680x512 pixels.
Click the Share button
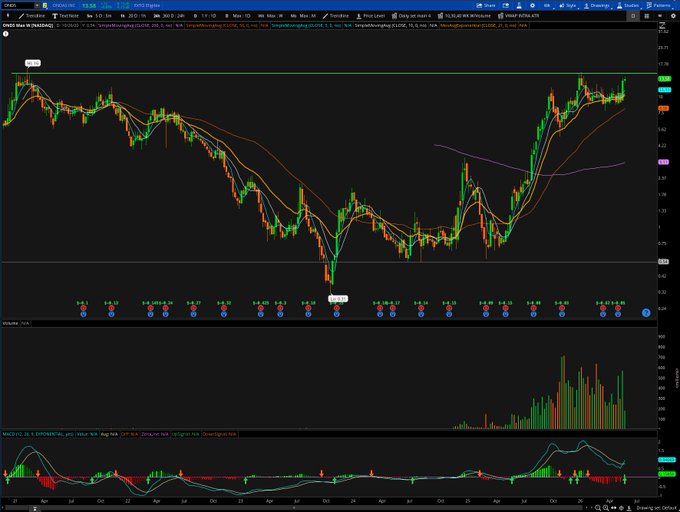click(486, 6)
